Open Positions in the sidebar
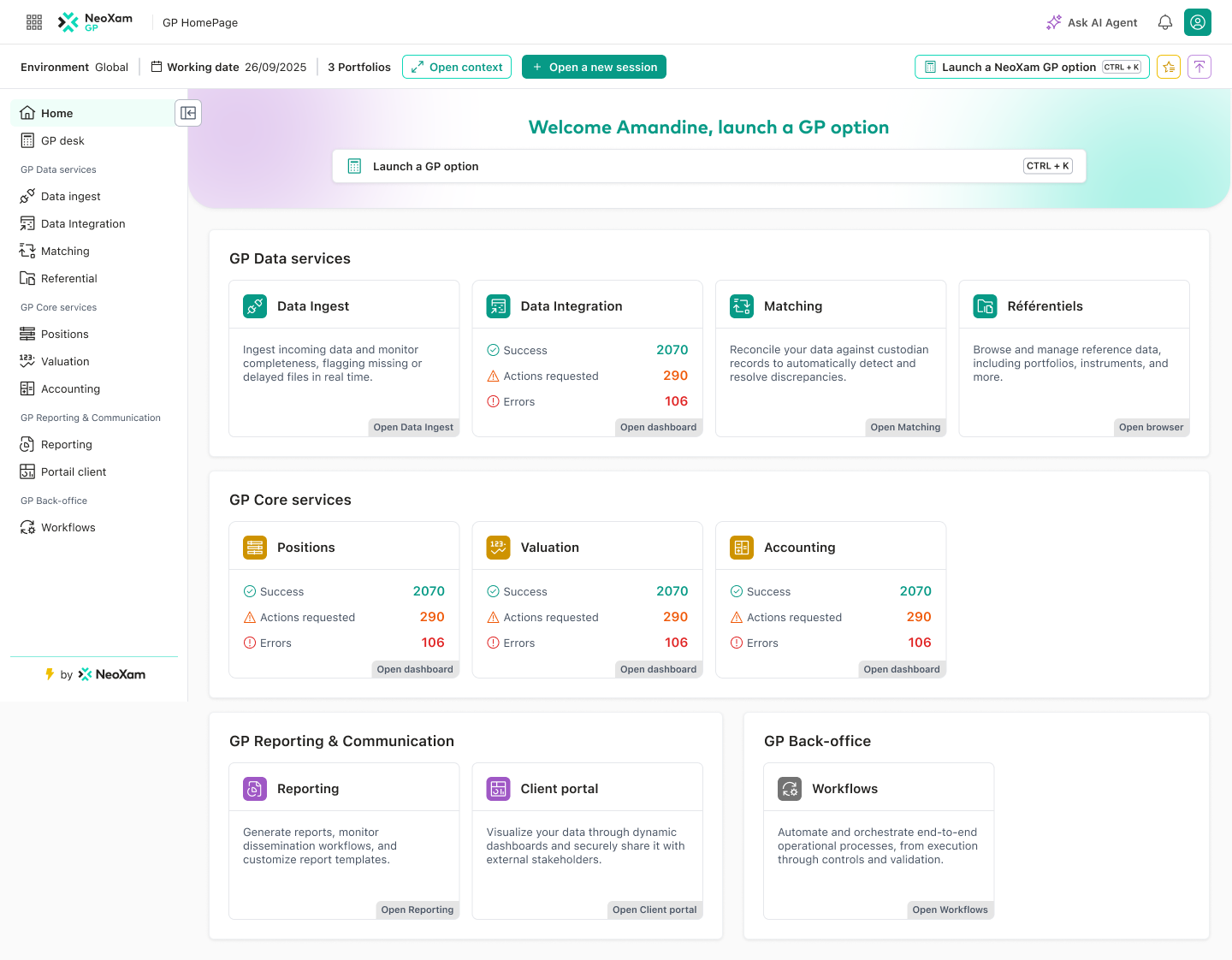This screenshot has height=960, width=1232. (92, 334)
